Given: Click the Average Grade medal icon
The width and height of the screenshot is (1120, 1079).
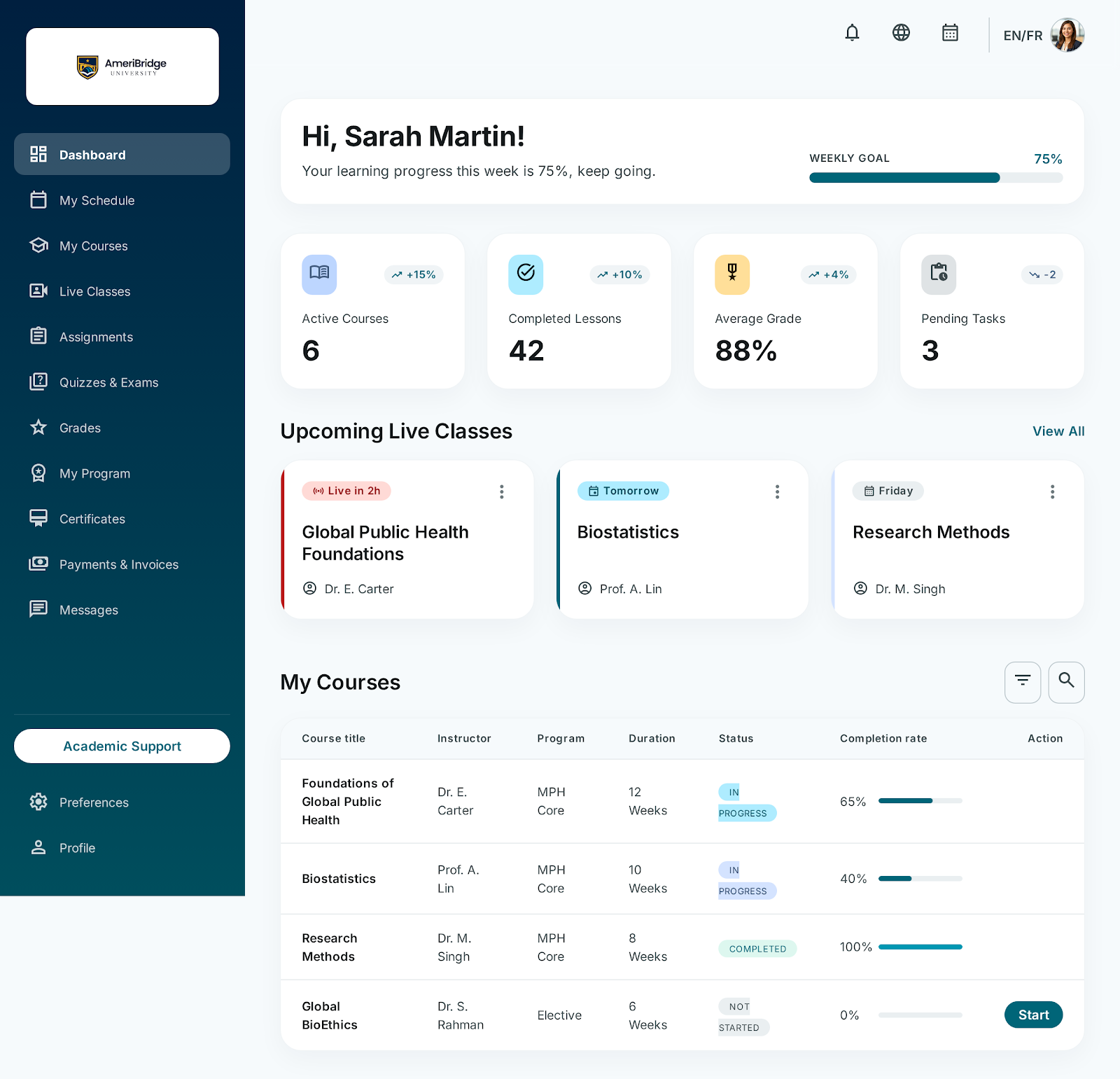Looking at the screenshot, I should coord(732,274).
